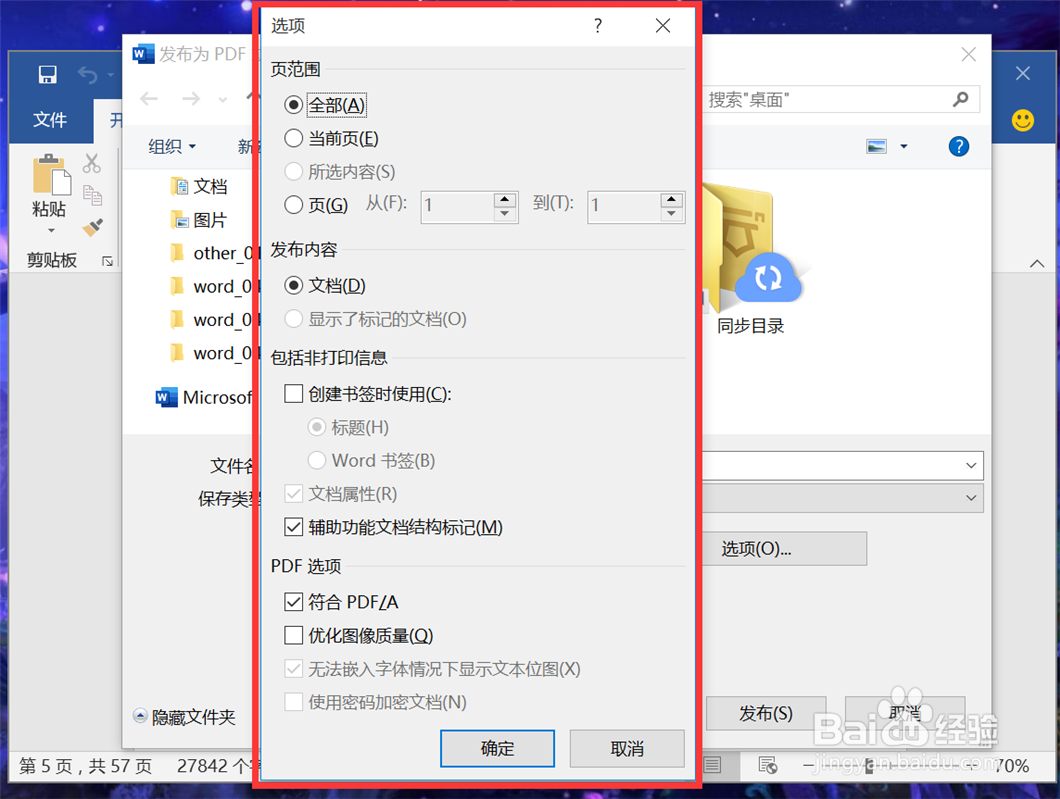Click the change view icon on the toolbar
Viewport: 1060px width, 799px height.
coord(876,146)
